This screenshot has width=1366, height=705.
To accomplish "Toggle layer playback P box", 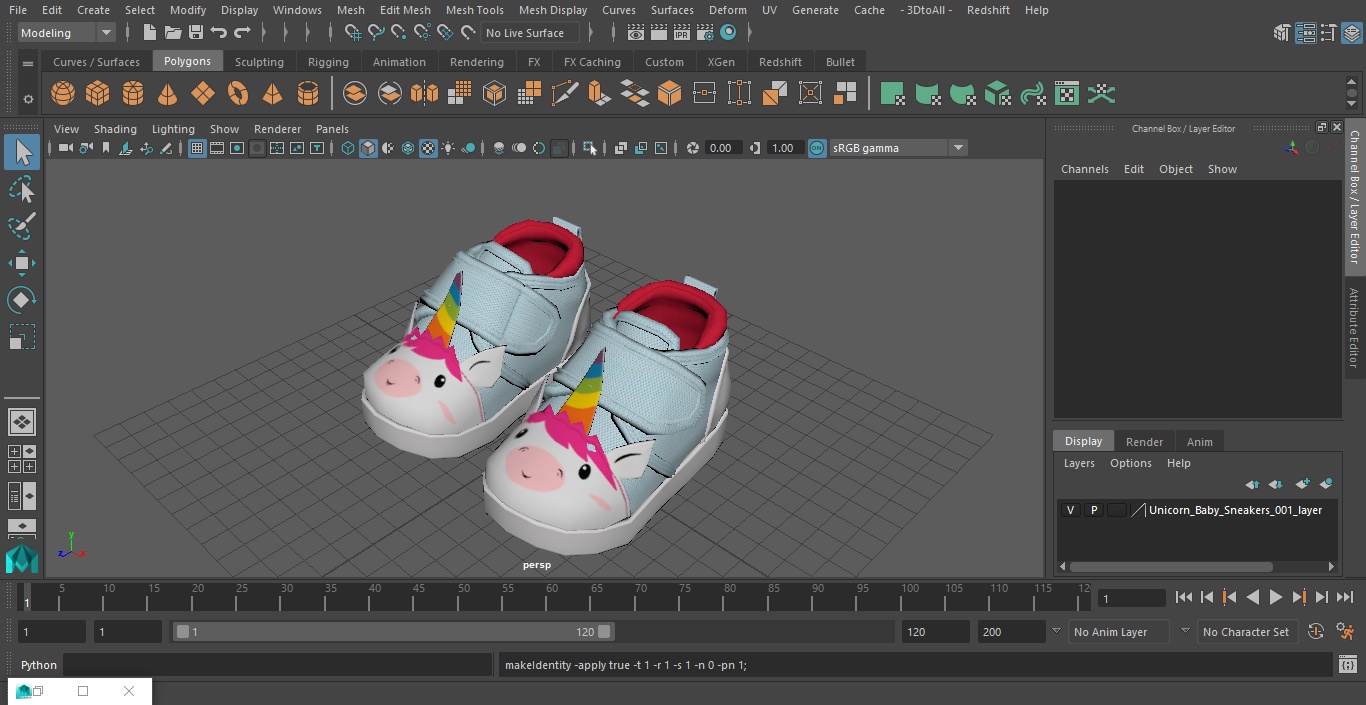I will (x=1094, y=510).
